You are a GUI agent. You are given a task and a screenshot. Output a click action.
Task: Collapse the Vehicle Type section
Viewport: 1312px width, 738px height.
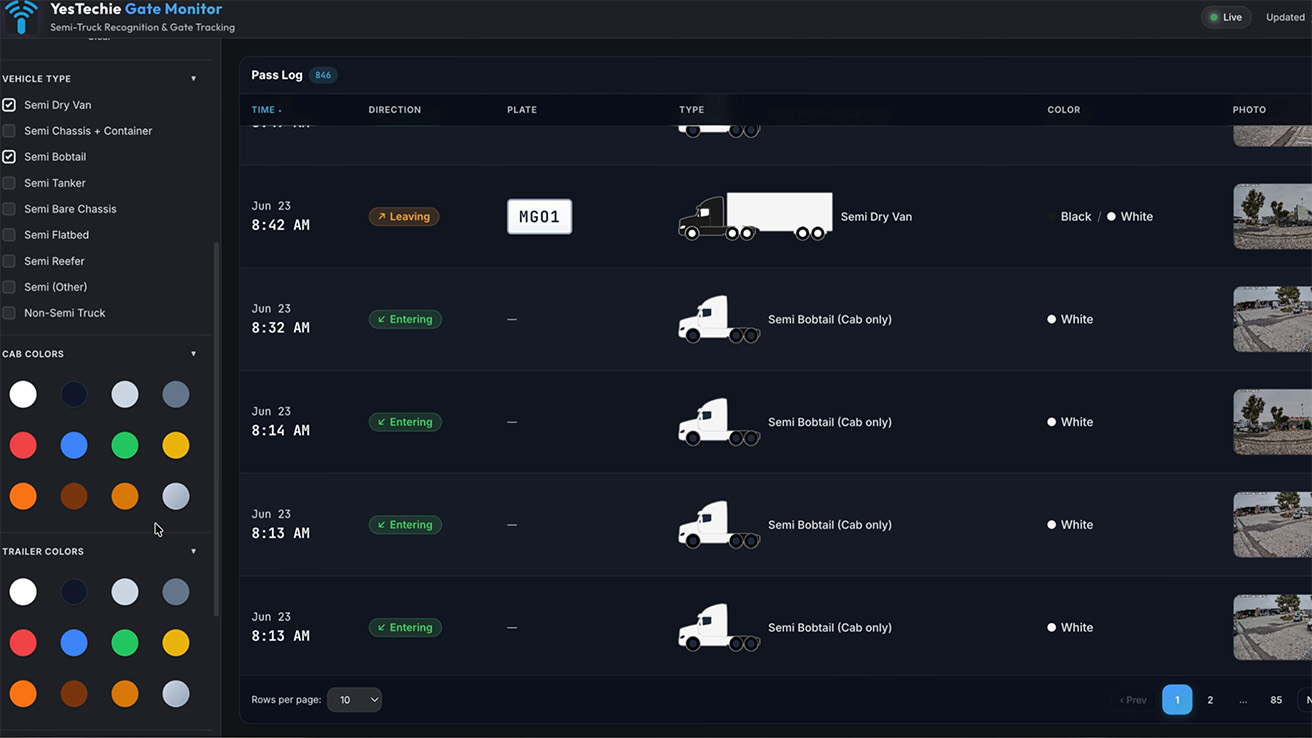pos(194,79)
